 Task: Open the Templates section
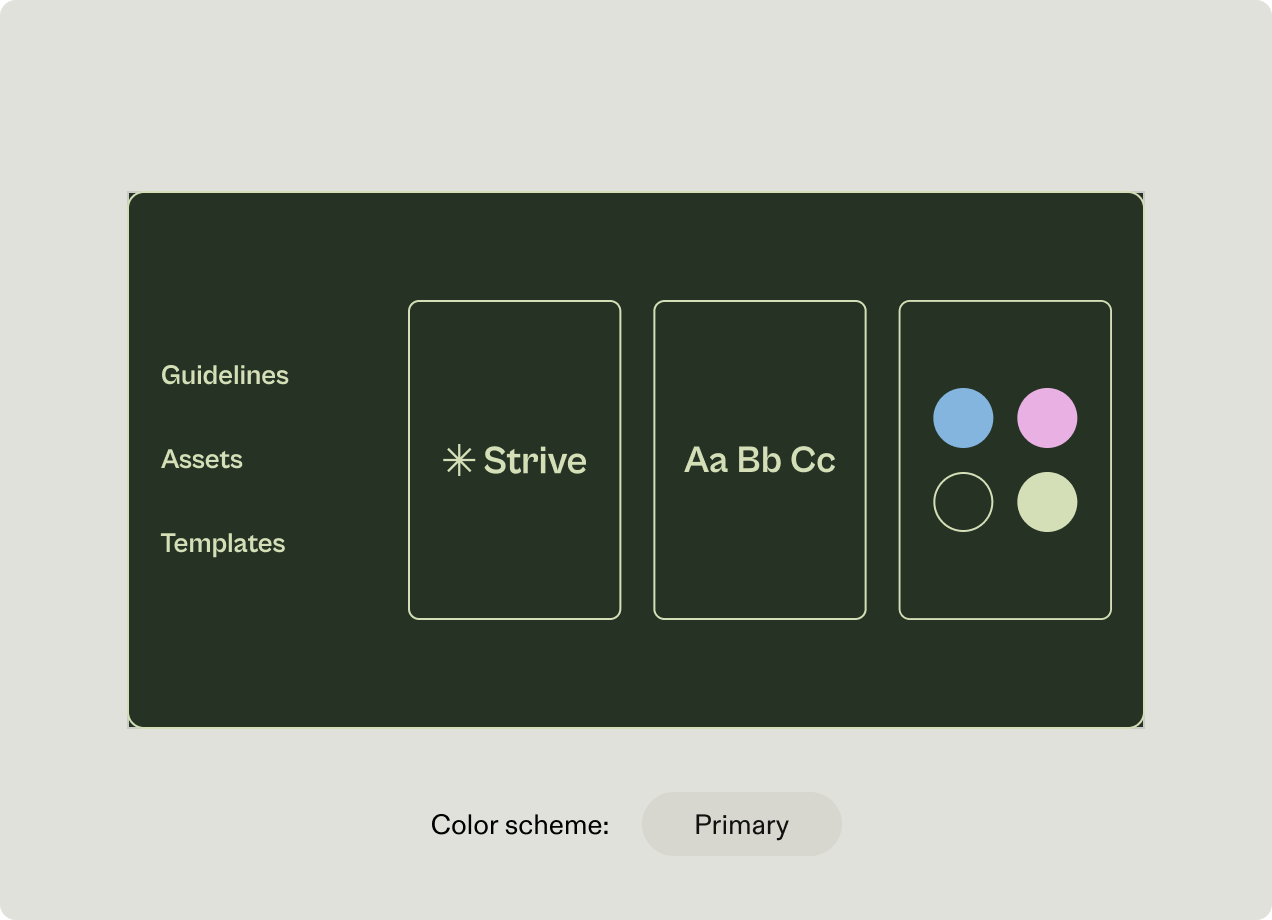(x=223, y=543)
